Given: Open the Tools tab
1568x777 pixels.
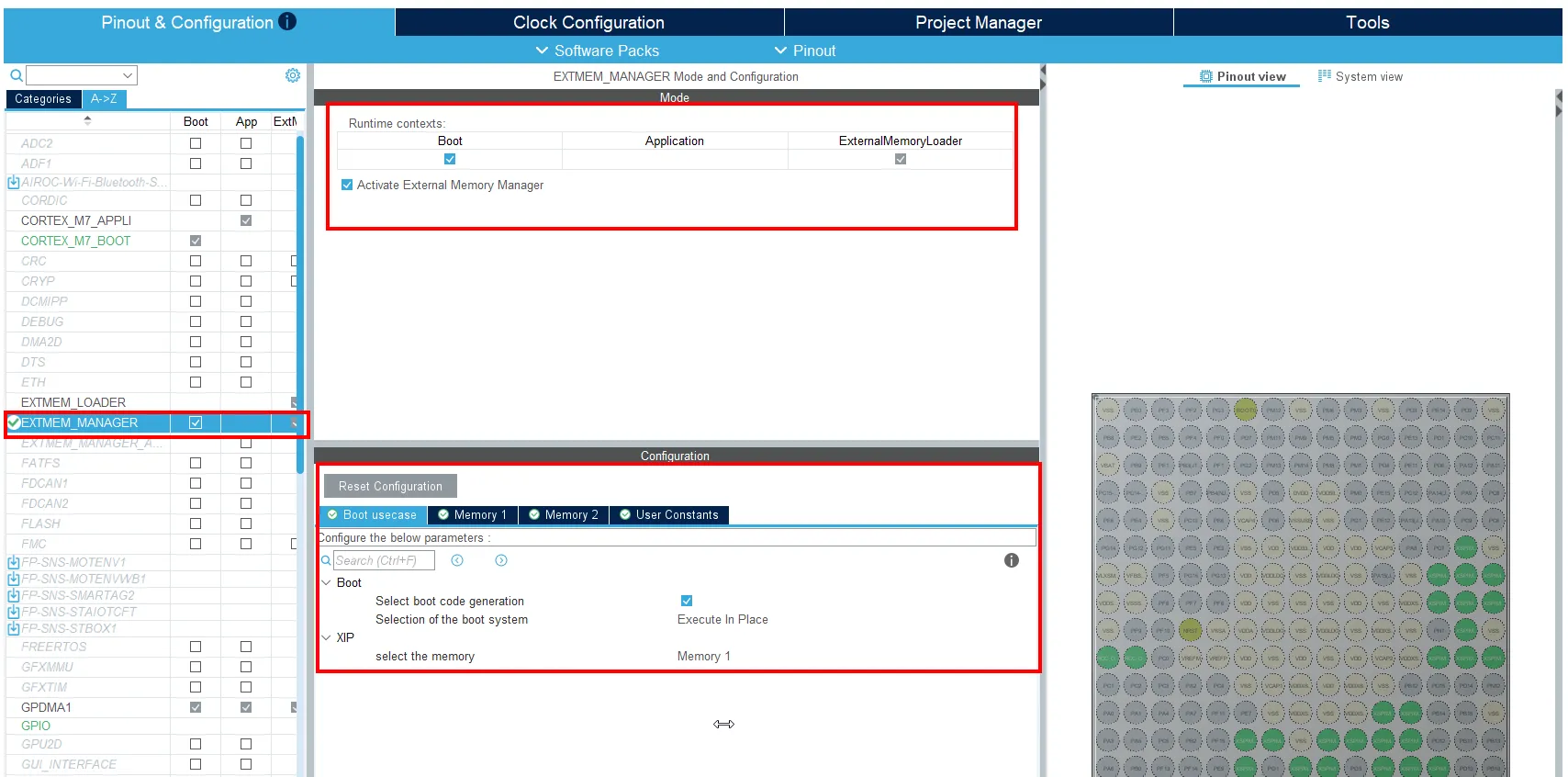Looking at the screenshot, I should [x=1368, y=22].
